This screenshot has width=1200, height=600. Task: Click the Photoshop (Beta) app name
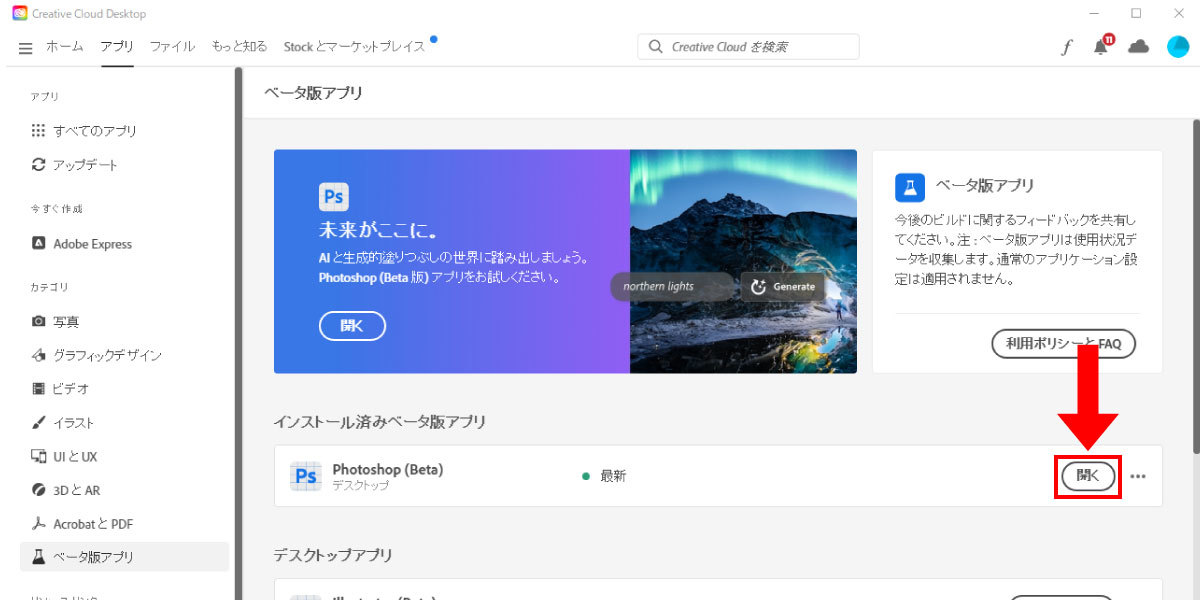[x=388, y=470]
